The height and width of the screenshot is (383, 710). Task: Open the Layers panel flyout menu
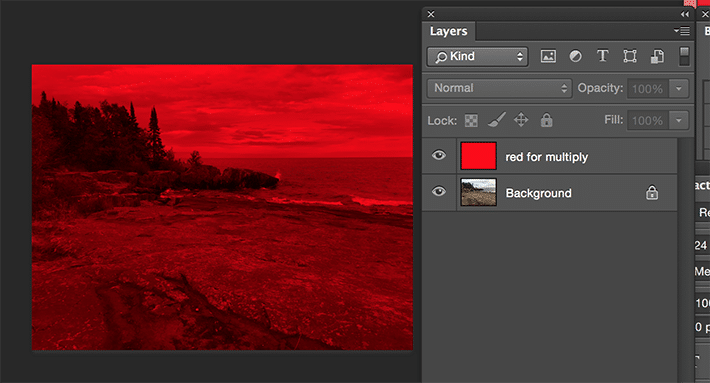(x=682, y=31)
